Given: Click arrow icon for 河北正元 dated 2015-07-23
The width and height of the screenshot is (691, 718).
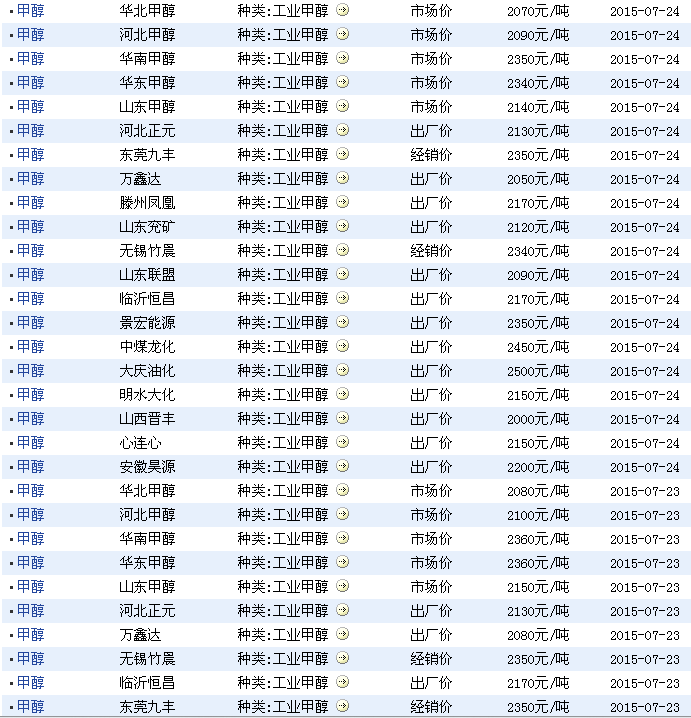Looking at the screenshot, I should (x=343, y=610).
